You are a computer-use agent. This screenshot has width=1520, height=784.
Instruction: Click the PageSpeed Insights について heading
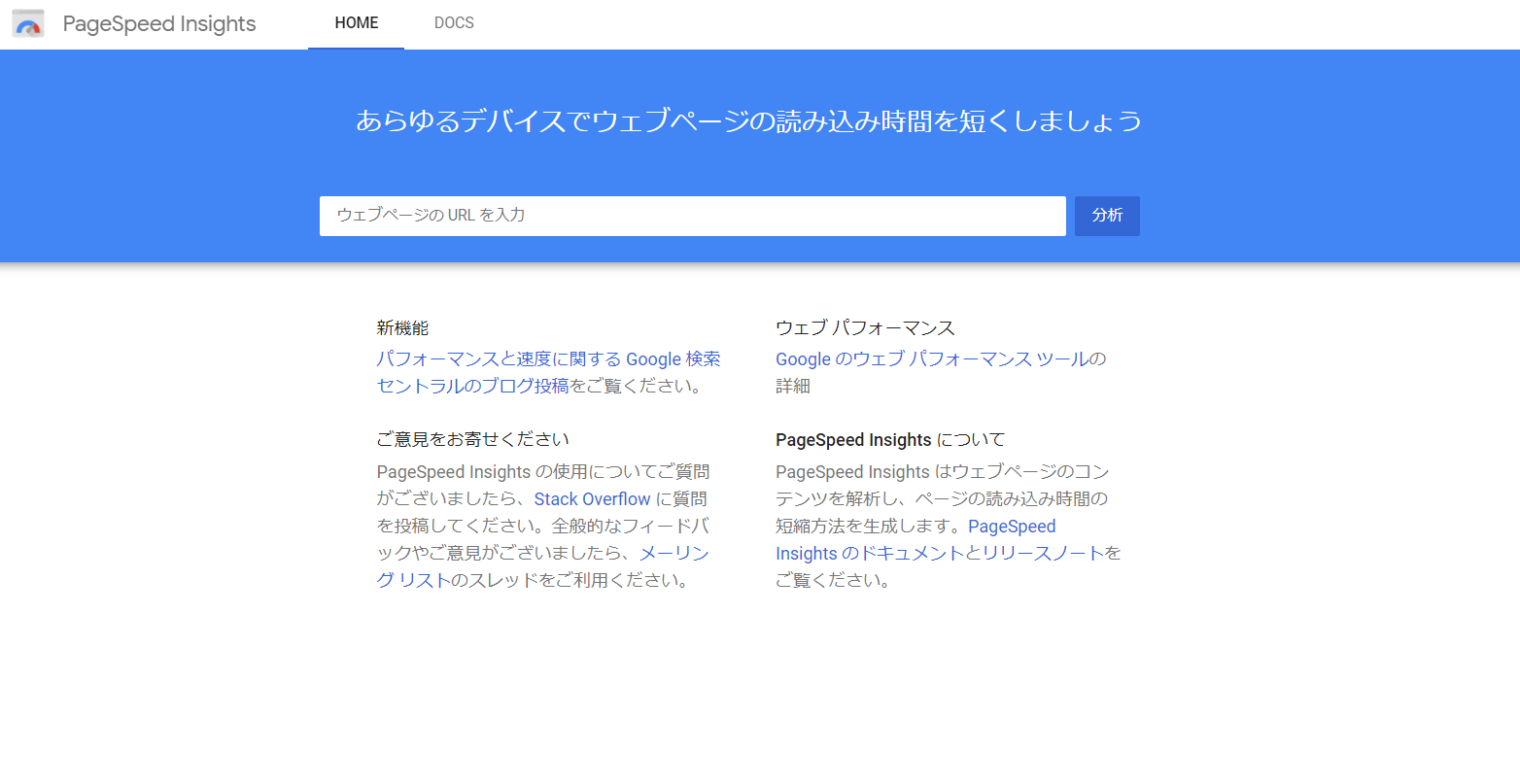point(889,440)
